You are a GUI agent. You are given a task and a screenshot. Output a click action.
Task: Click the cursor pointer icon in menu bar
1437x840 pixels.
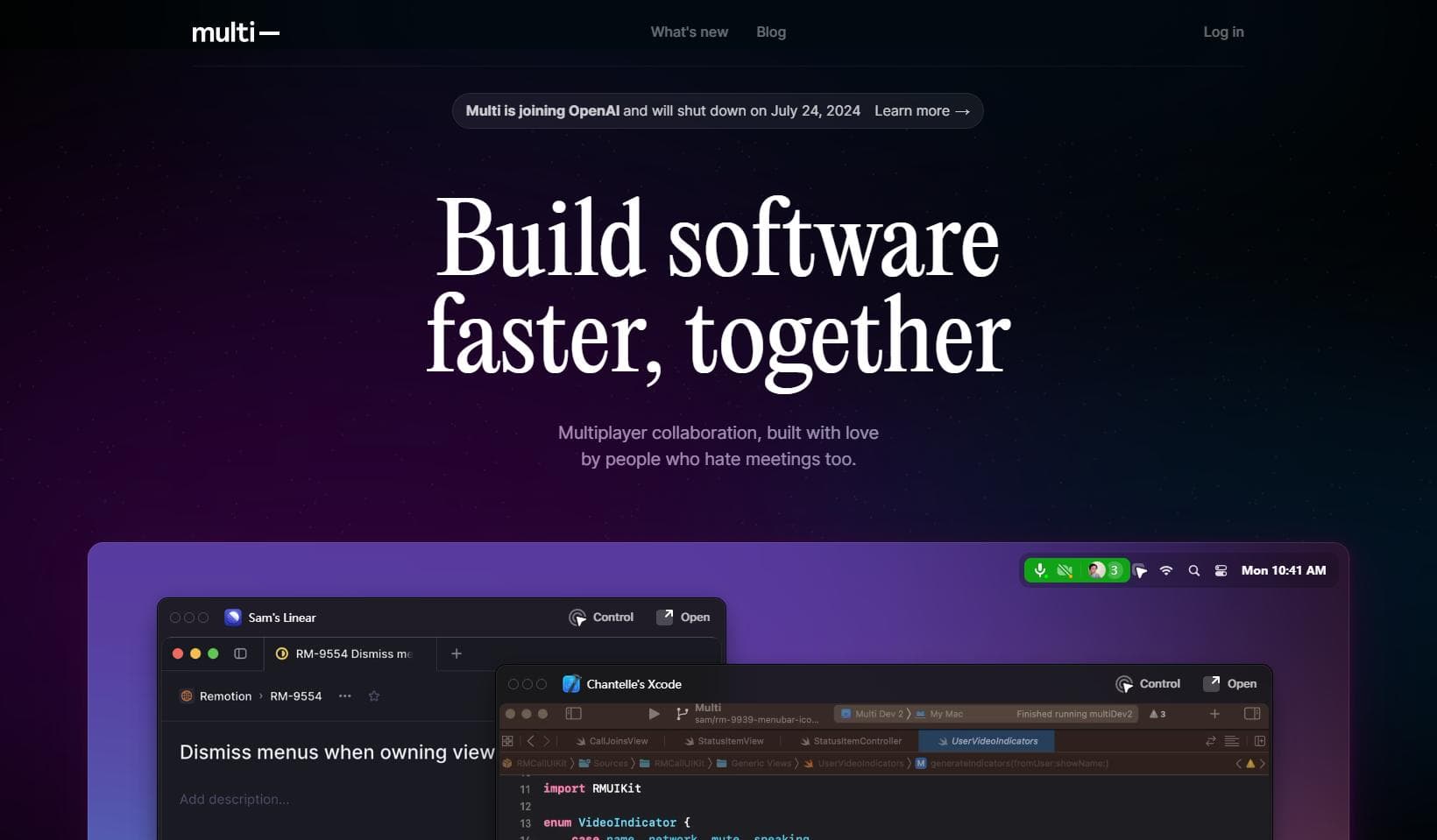[1140, 571]
